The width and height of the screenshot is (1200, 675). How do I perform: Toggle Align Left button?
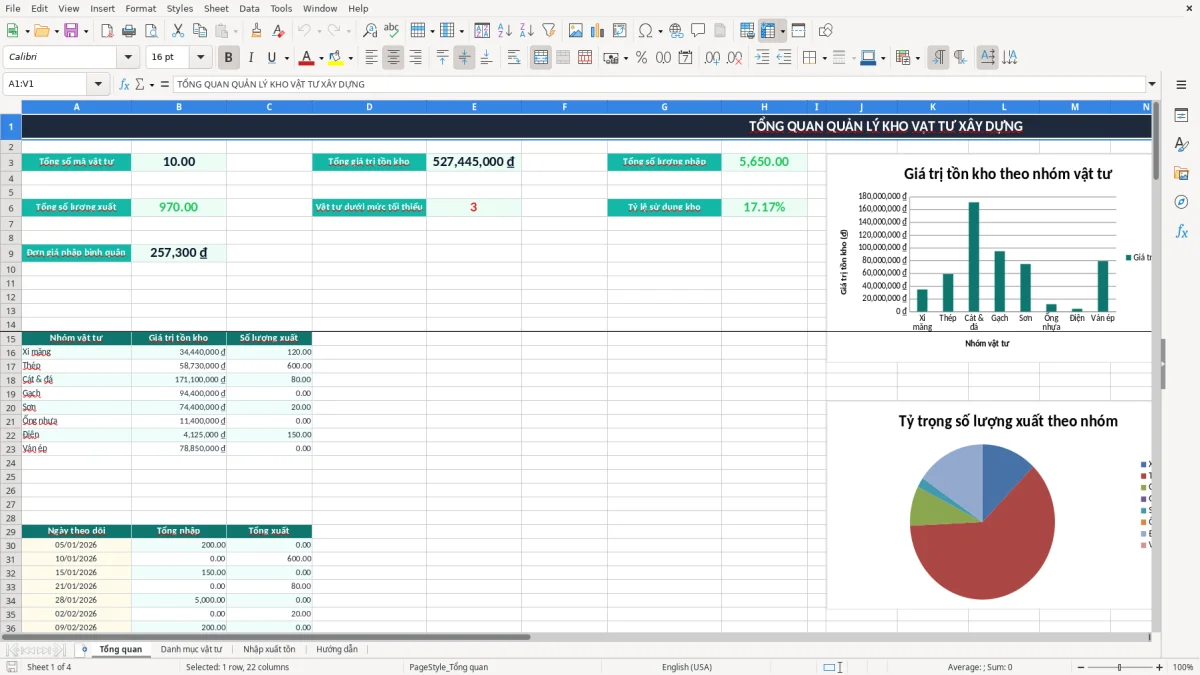[372, 58]
